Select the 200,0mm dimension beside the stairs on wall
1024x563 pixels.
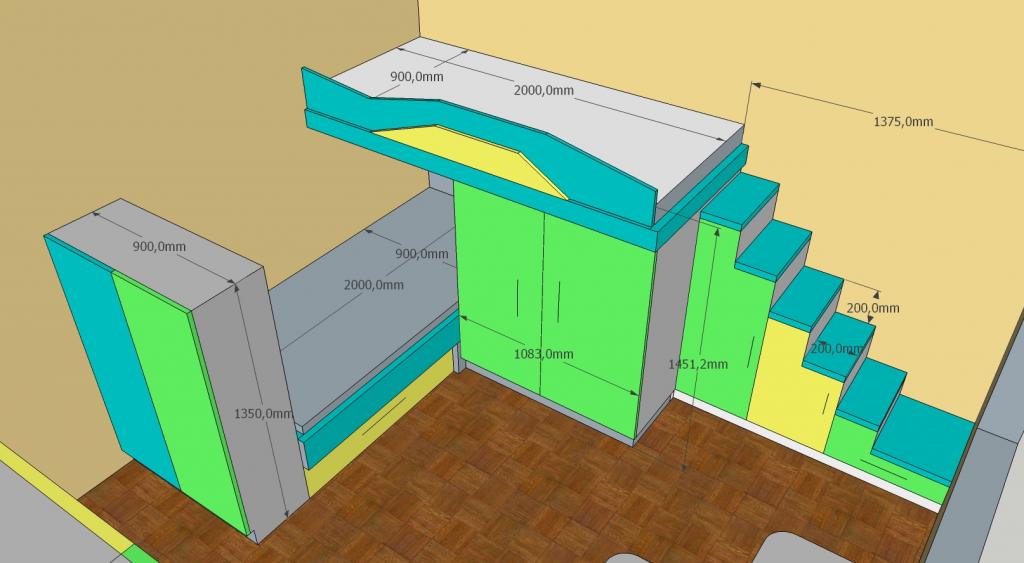pos(873,308)
